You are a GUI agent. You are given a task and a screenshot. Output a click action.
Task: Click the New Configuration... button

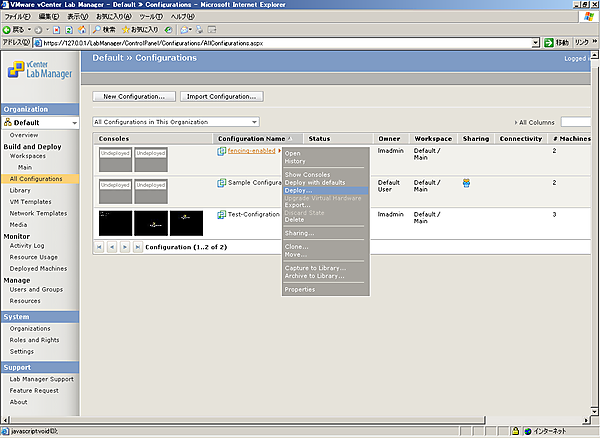(x=135, y=96)
